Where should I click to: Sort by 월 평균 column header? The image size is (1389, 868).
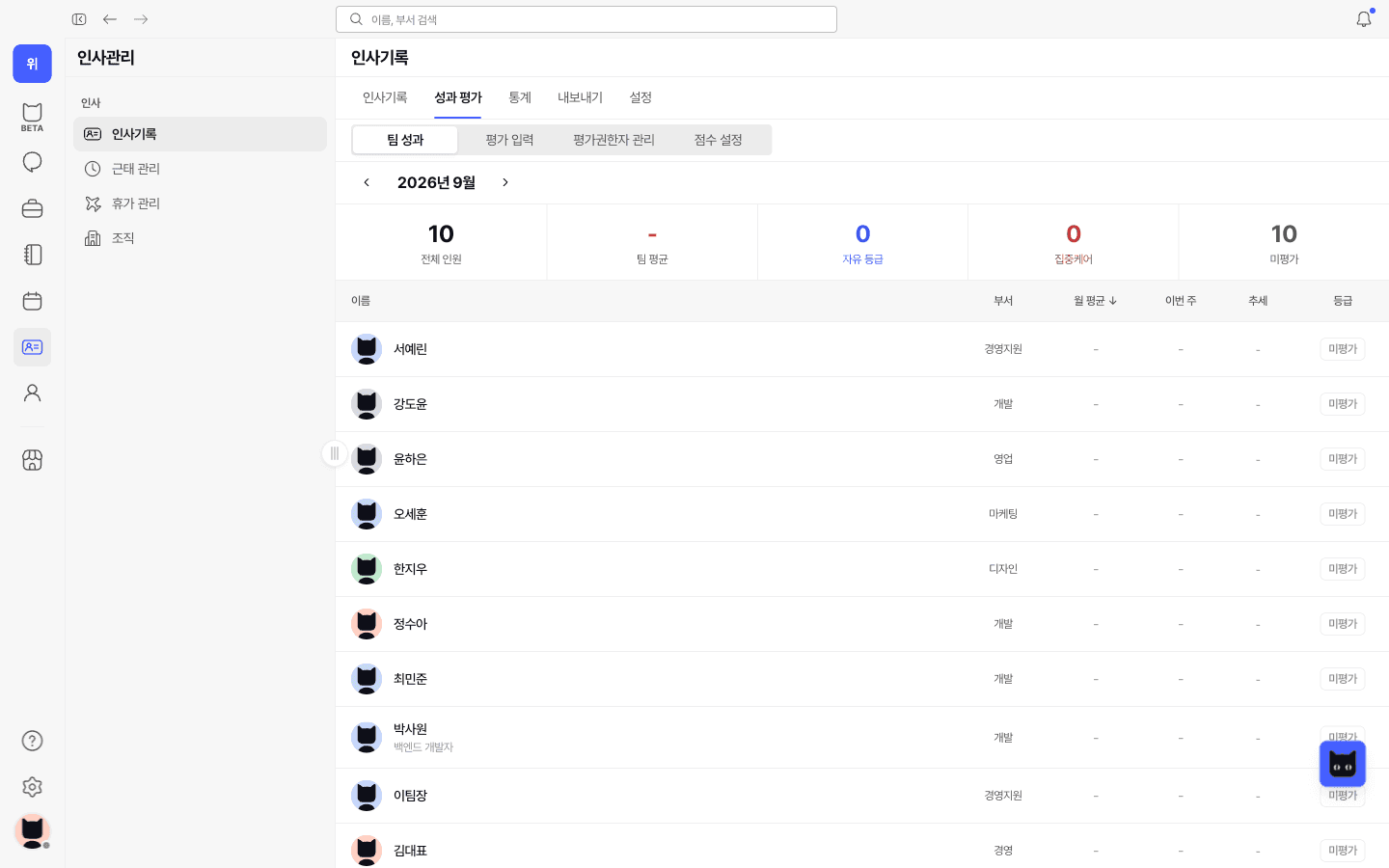pos(1096,301)
